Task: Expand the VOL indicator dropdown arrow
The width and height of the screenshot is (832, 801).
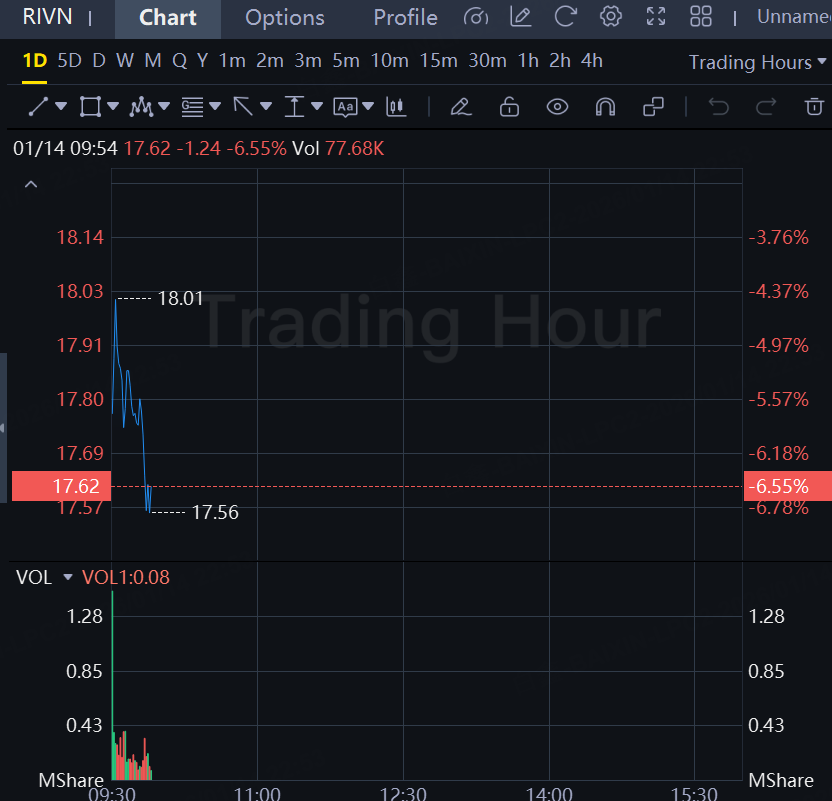Action: tap(68, 577)
